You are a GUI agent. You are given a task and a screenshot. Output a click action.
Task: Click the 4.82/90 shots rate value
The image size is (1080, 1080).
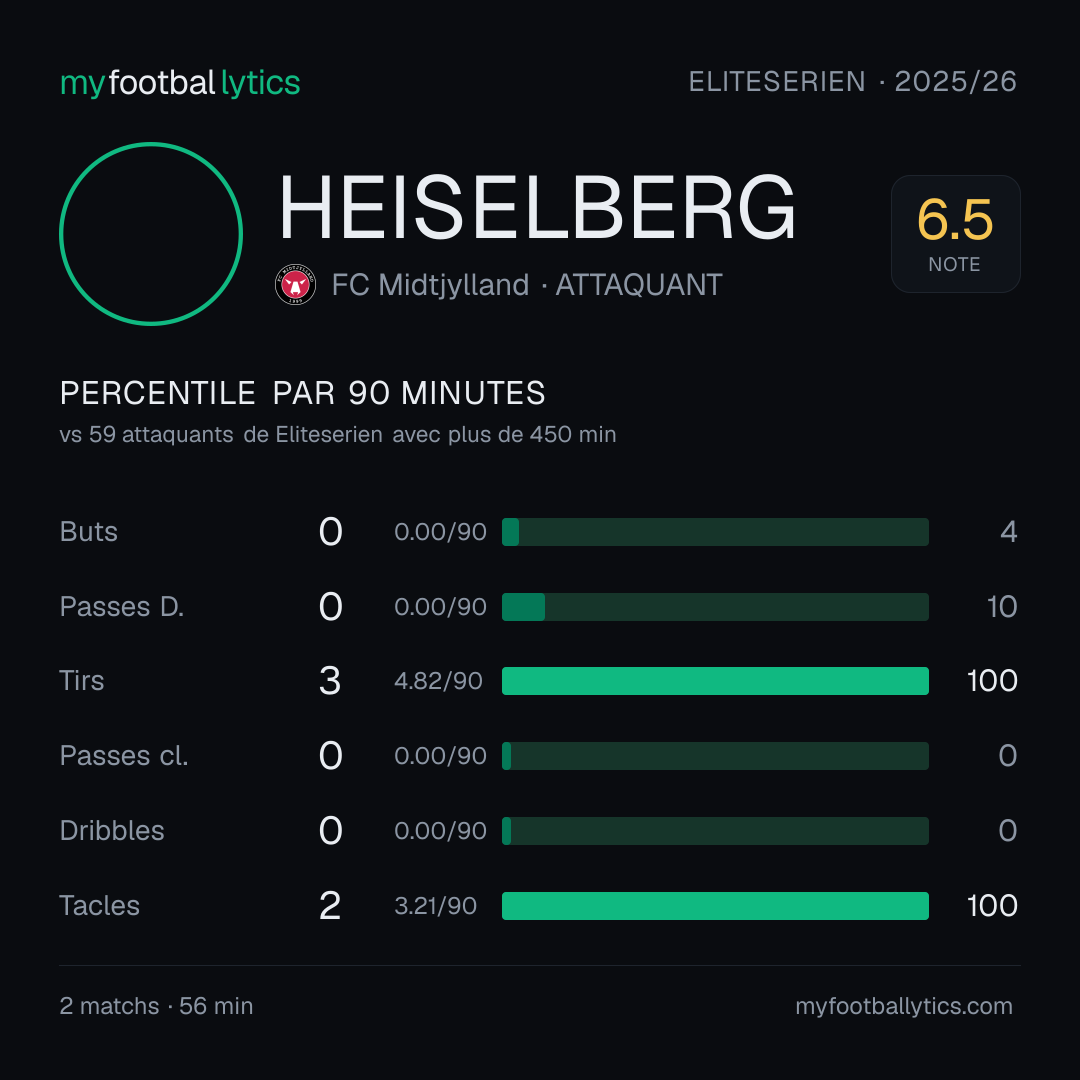point(438,681)
